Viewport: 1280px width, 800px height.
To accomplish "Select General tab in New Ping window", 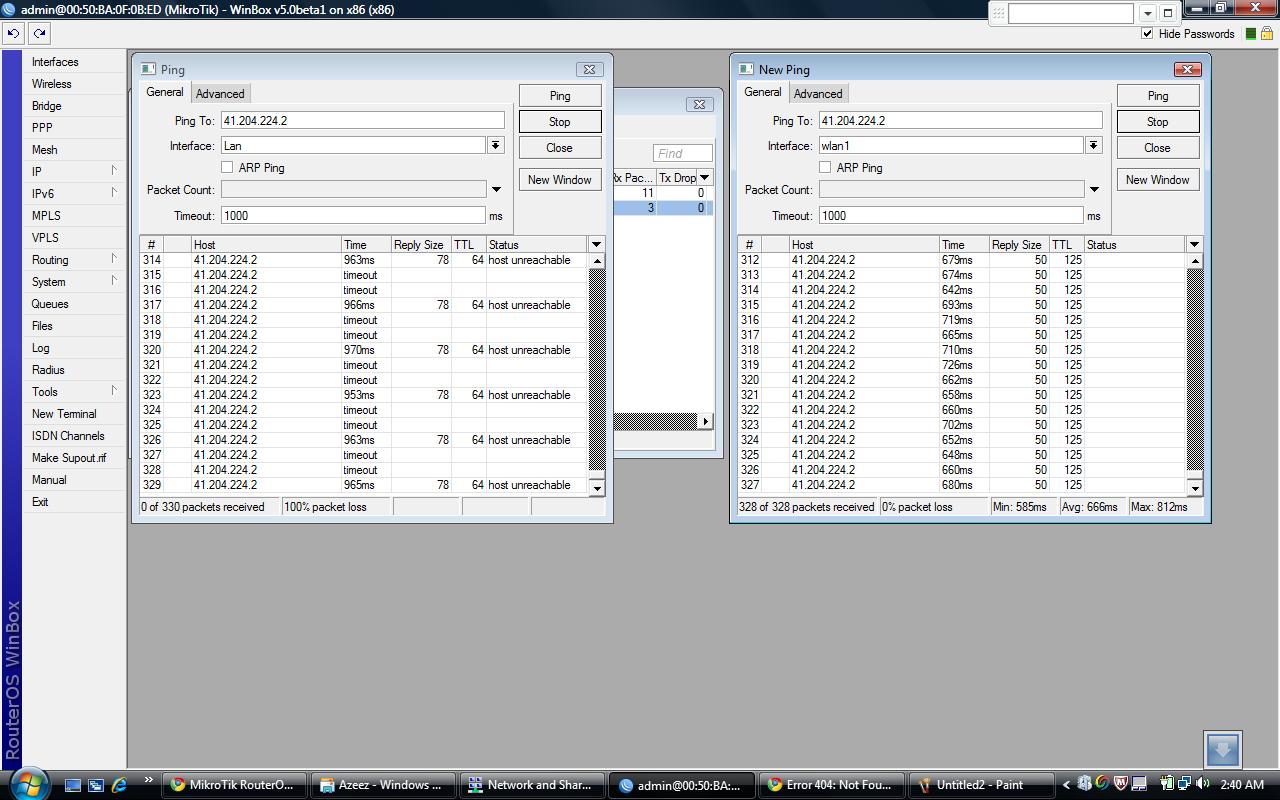I will (762, 92).
